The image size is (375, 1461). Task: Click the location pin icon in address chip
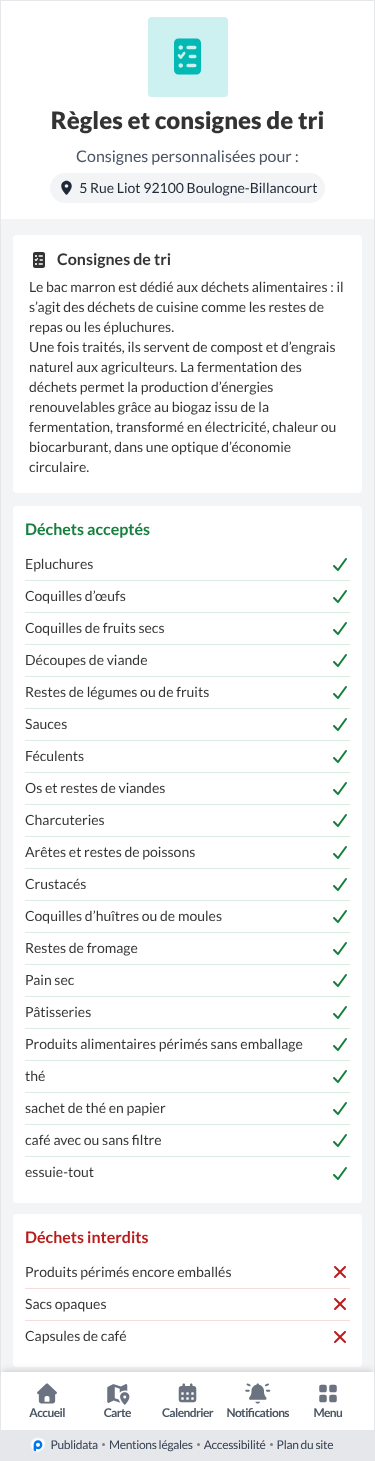point(67,188)
